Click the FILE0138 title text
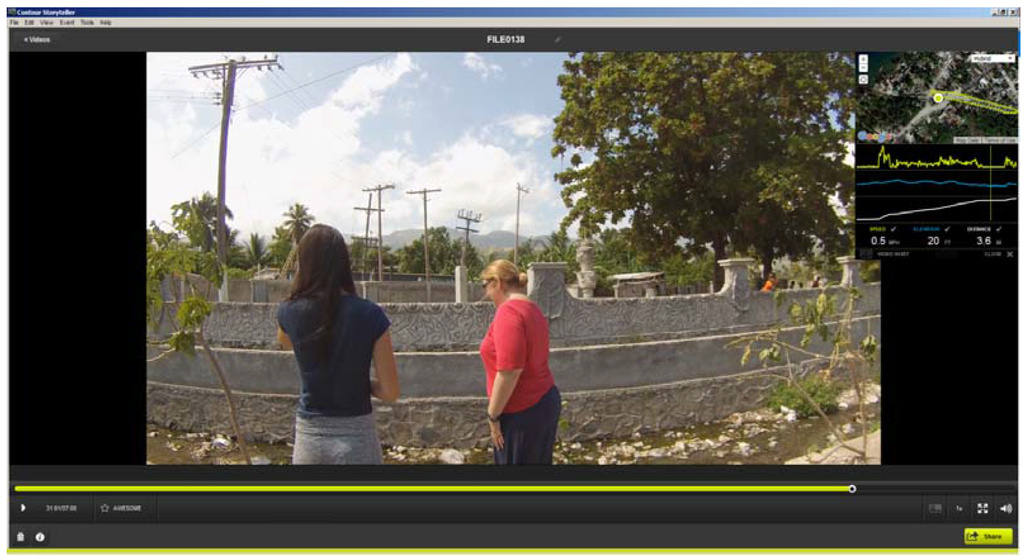 pos(505,40)
